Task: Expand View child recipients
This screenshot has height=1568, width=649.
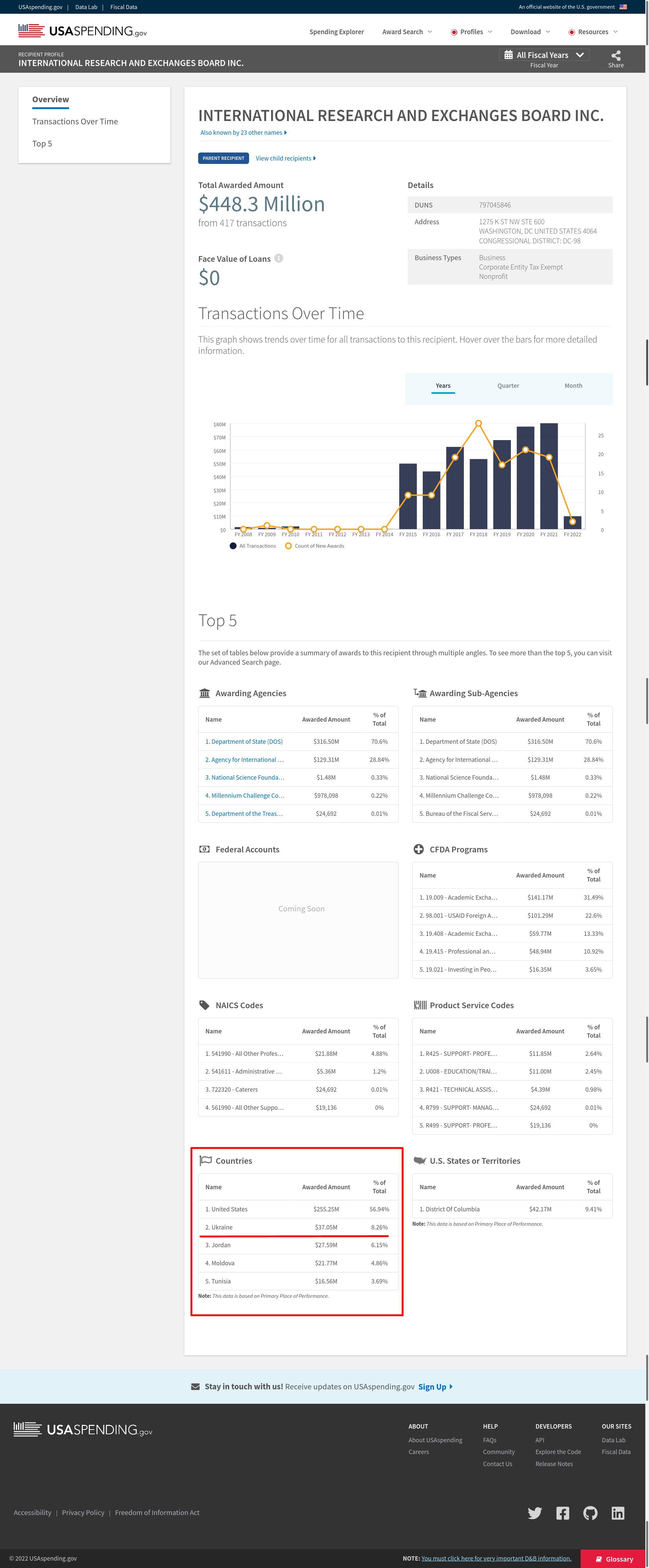Action: coord(286,158)
